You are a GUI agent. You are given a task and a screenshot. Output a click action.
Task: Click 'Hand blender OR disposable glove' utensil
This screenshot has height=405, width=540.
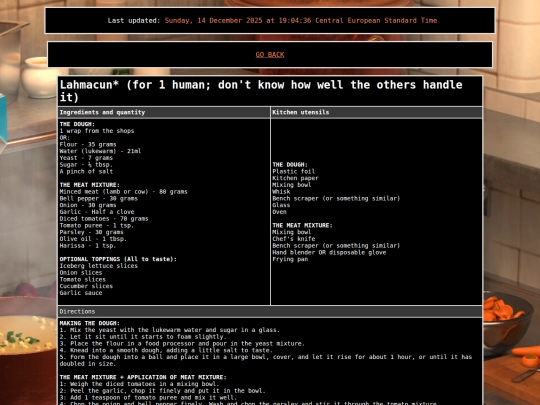(x=329, y=252)
